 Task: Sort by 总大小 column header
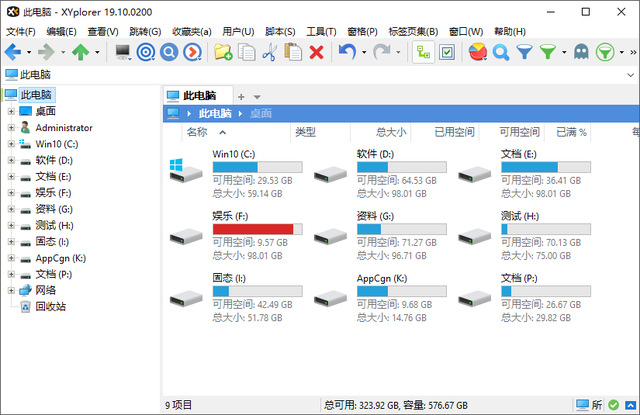[381, 132]
